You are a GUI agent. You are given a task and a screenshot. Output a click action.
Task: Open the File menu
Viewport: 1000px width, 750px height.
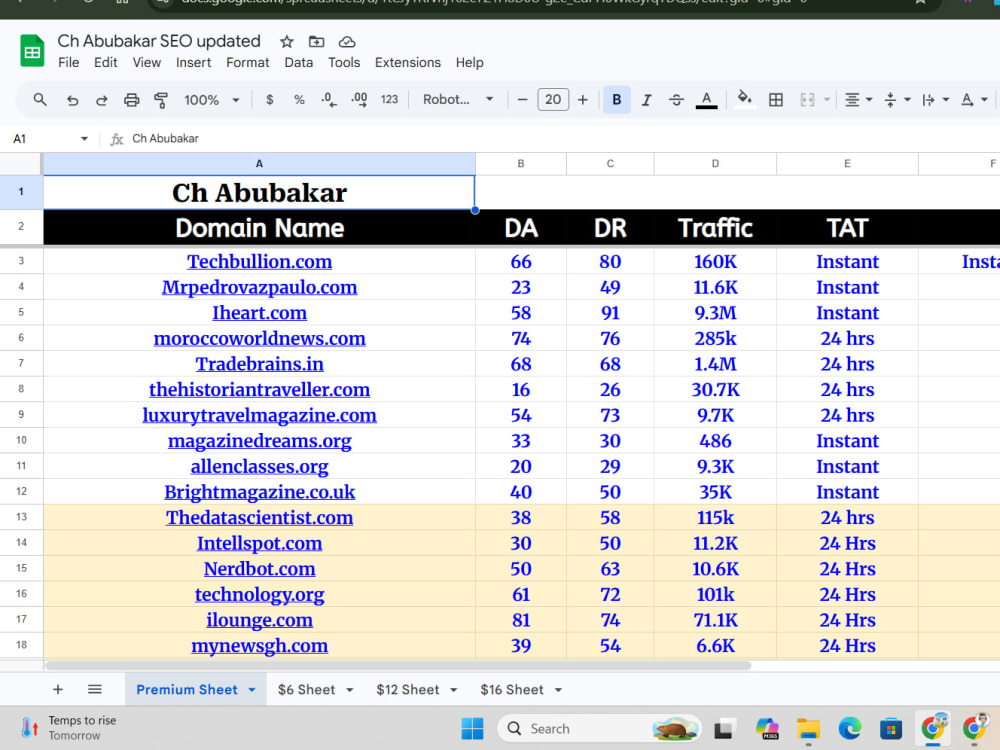click(x=68, y=62)
